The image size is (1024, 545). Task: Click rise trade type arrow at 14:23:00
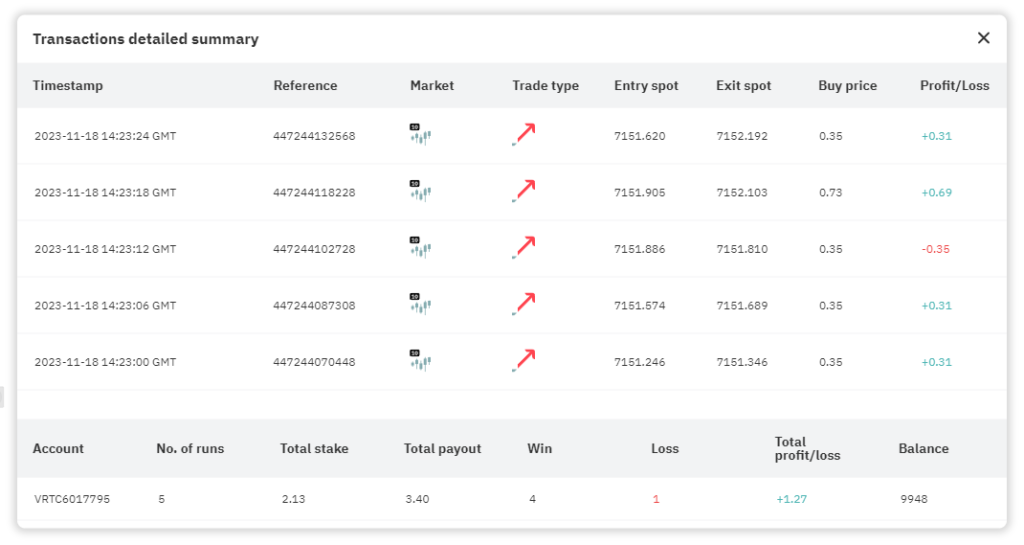pyautogui.click(x=524, y=360)
